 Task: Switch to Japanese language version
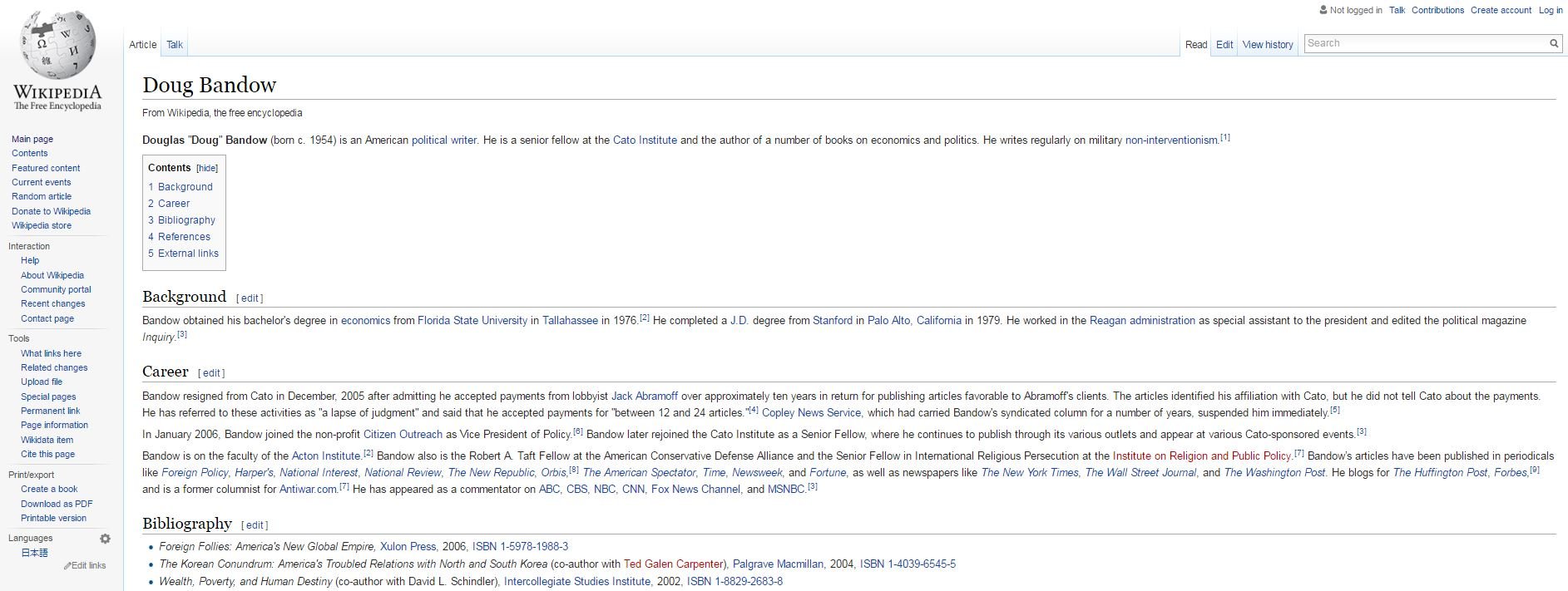click(x=34, y=553)
